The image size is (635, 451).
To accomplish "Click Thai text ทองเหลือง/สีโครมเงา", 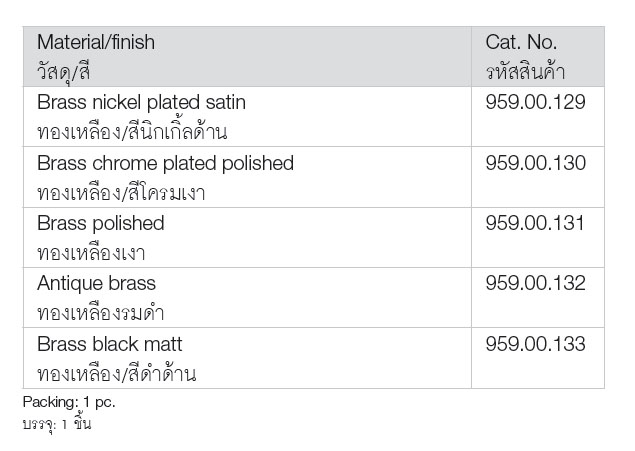I will (x=121, y=192).
